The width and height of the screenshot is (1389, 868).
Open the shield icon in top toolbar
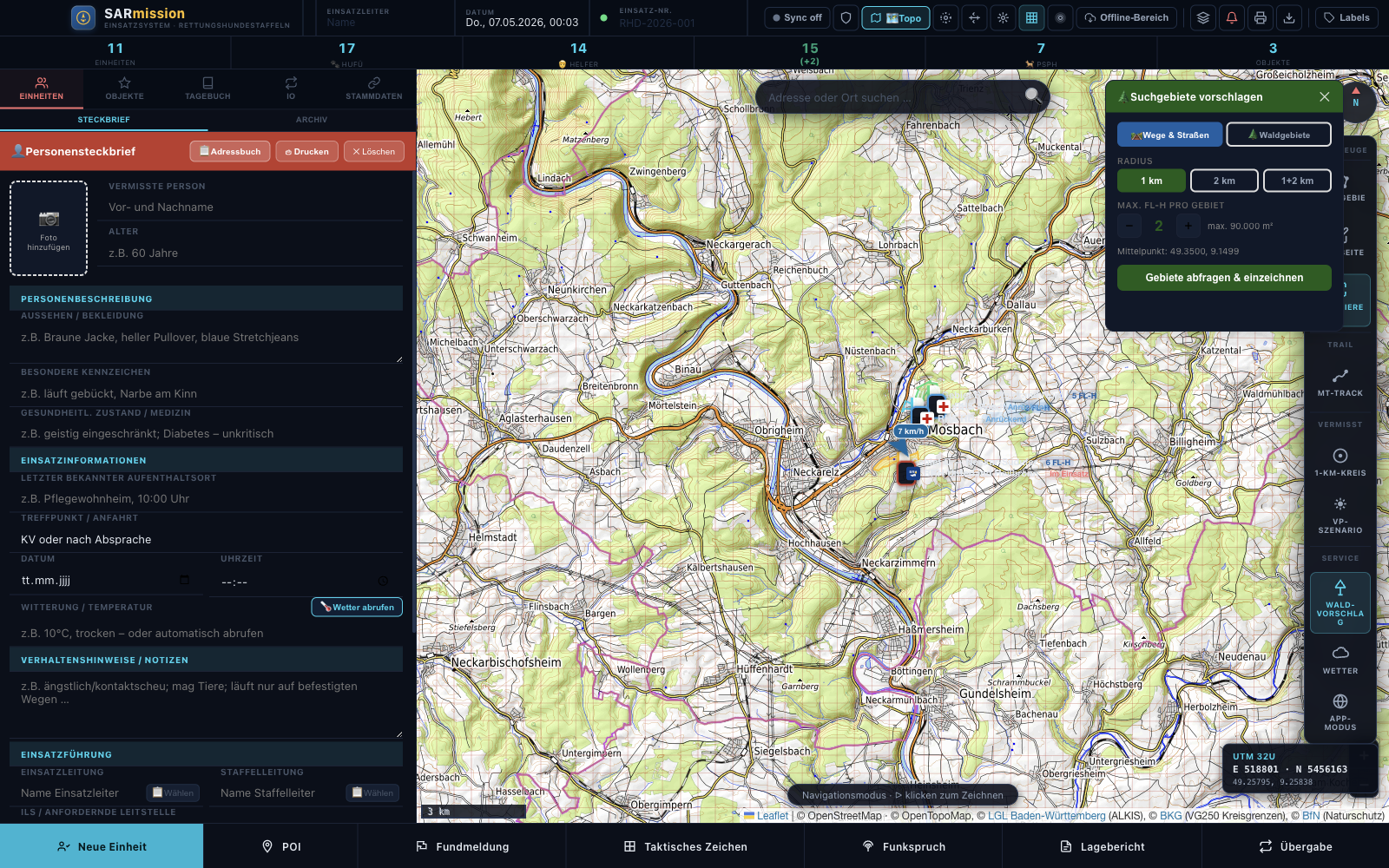click(x=846, y=17)
